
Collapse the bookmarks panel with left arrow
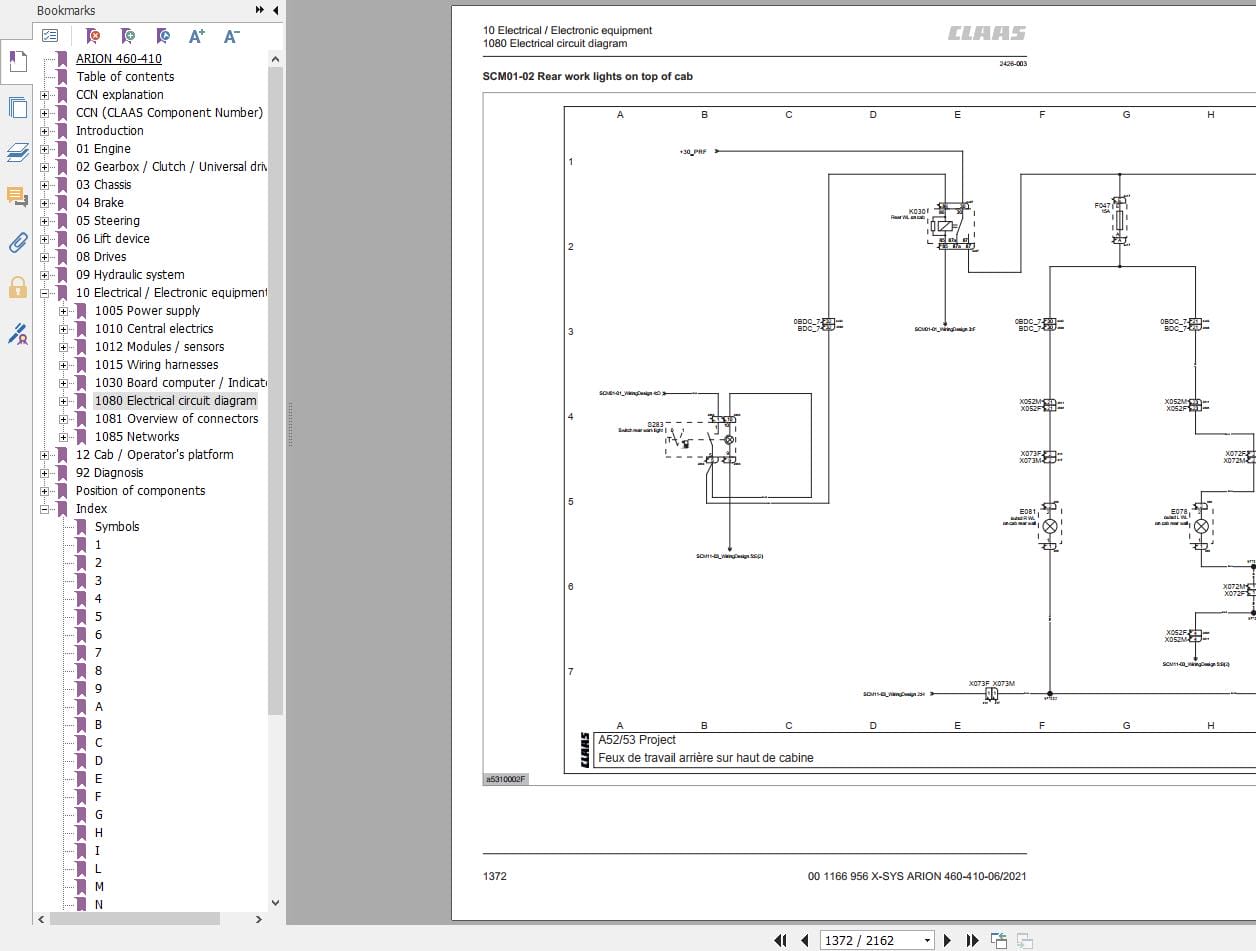tap(274, 10)
